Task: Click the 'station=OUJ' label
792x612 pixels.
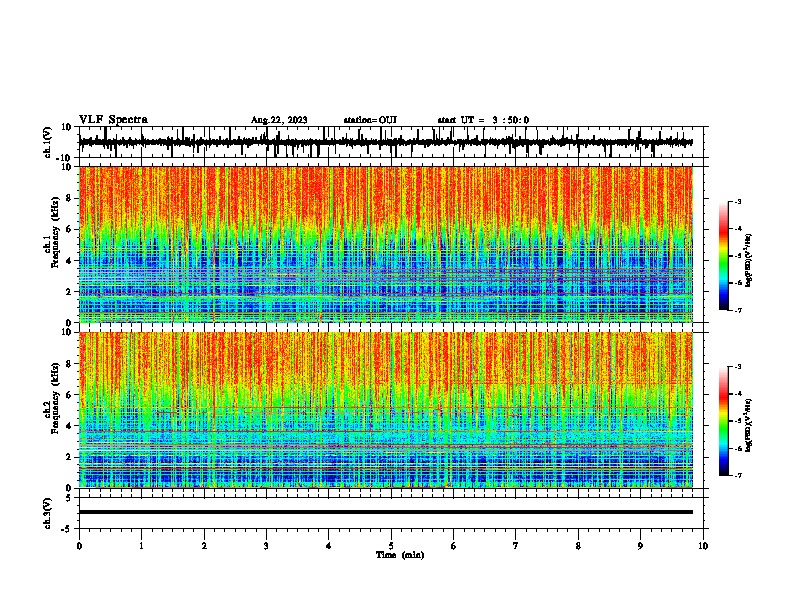Action: (x=370, y=120)
